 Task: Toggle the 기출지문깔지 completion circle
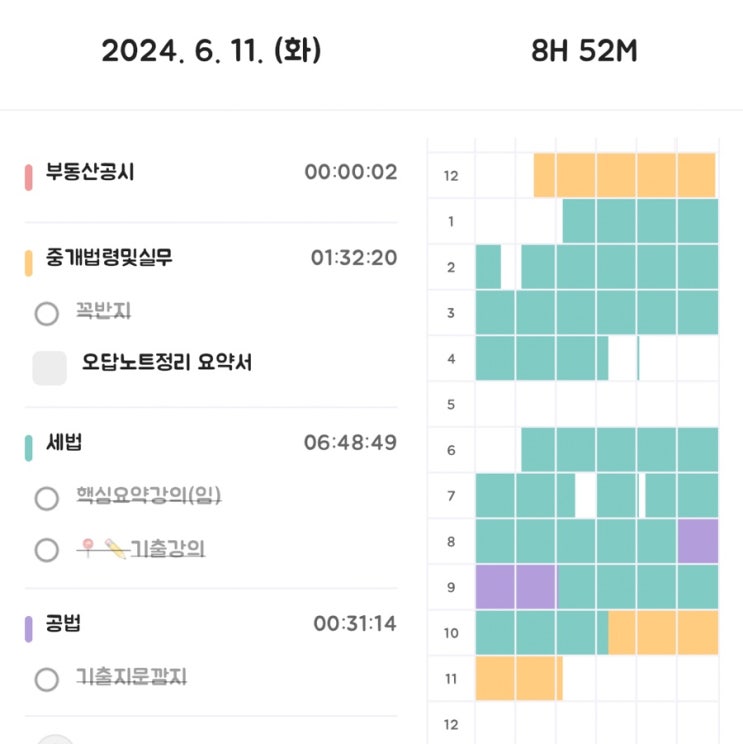pyautogui.click(x=46, y=680)
